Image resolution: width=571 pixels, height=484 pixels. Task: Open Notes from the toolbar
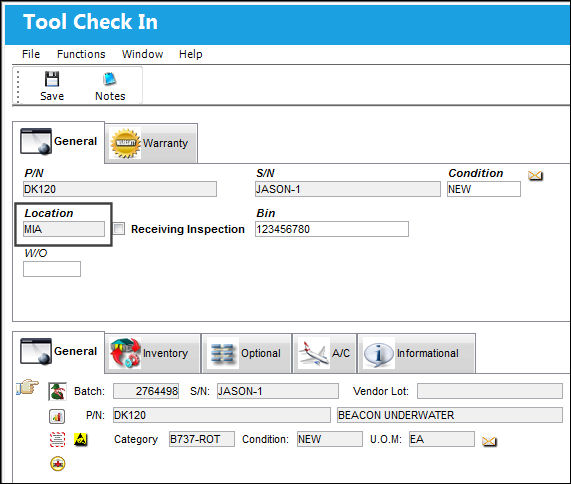pos(110,86)
